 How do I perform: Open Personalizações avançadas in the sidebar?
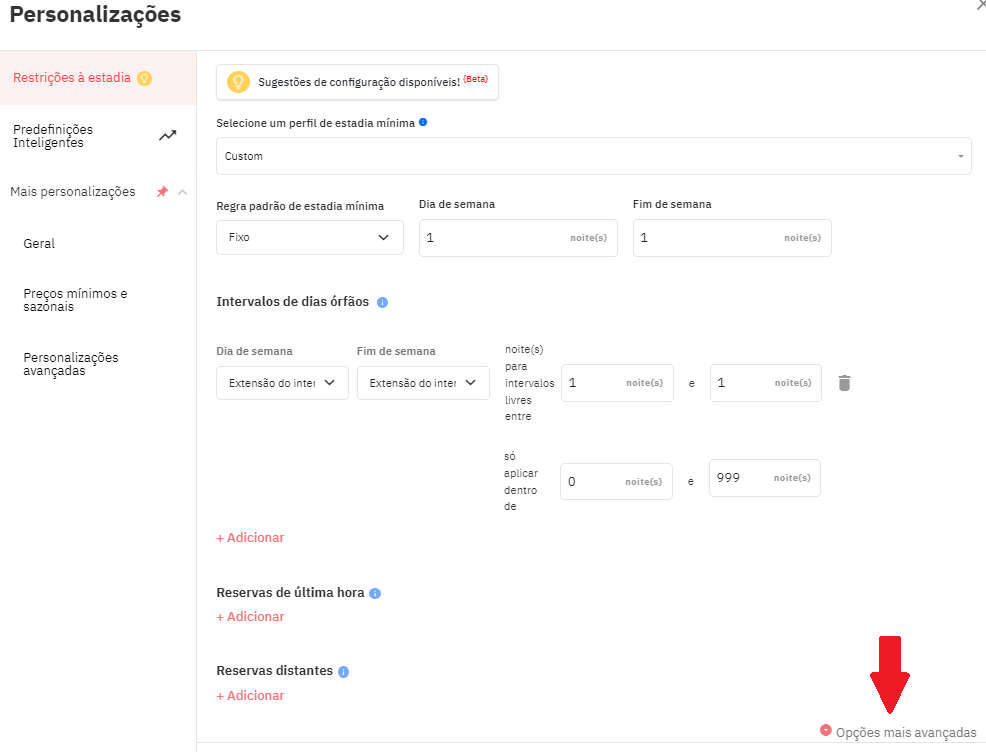pyautogui.click(x=71, y=364)
